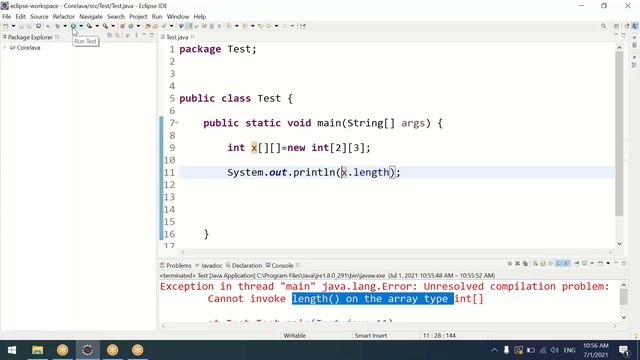This screenshot has width=640, height=360.
Task: Click the New file toolbar icon
Action: point(6,26)
